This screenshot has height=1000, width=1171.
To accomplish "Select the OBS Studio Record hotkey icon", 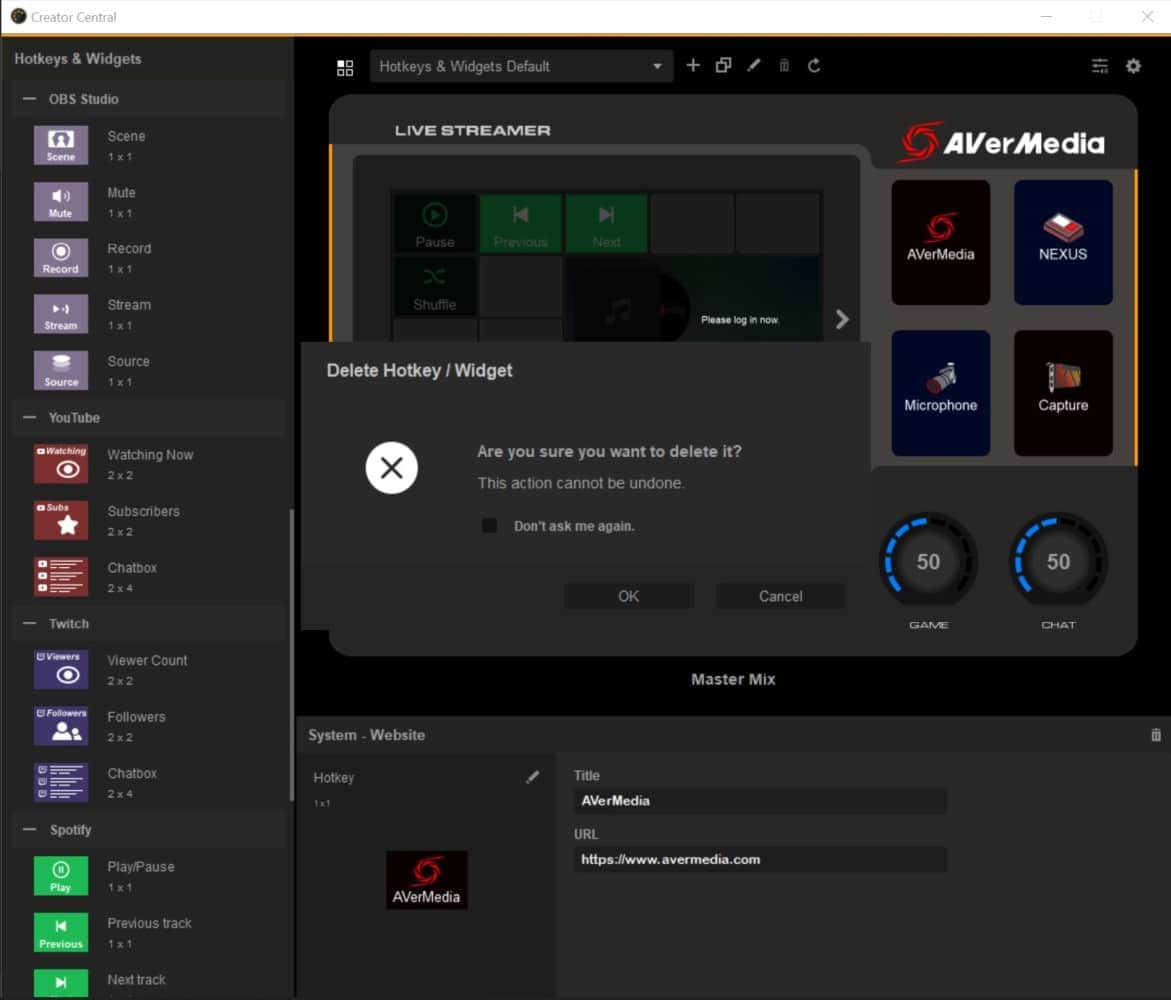I will (61, 257).
